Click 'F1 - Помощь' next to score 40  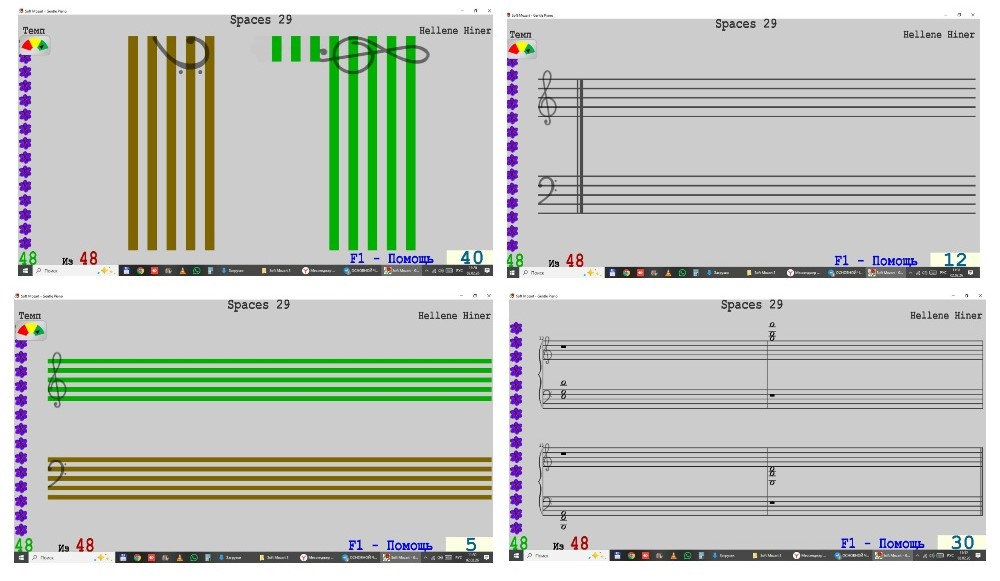point(391,259)
